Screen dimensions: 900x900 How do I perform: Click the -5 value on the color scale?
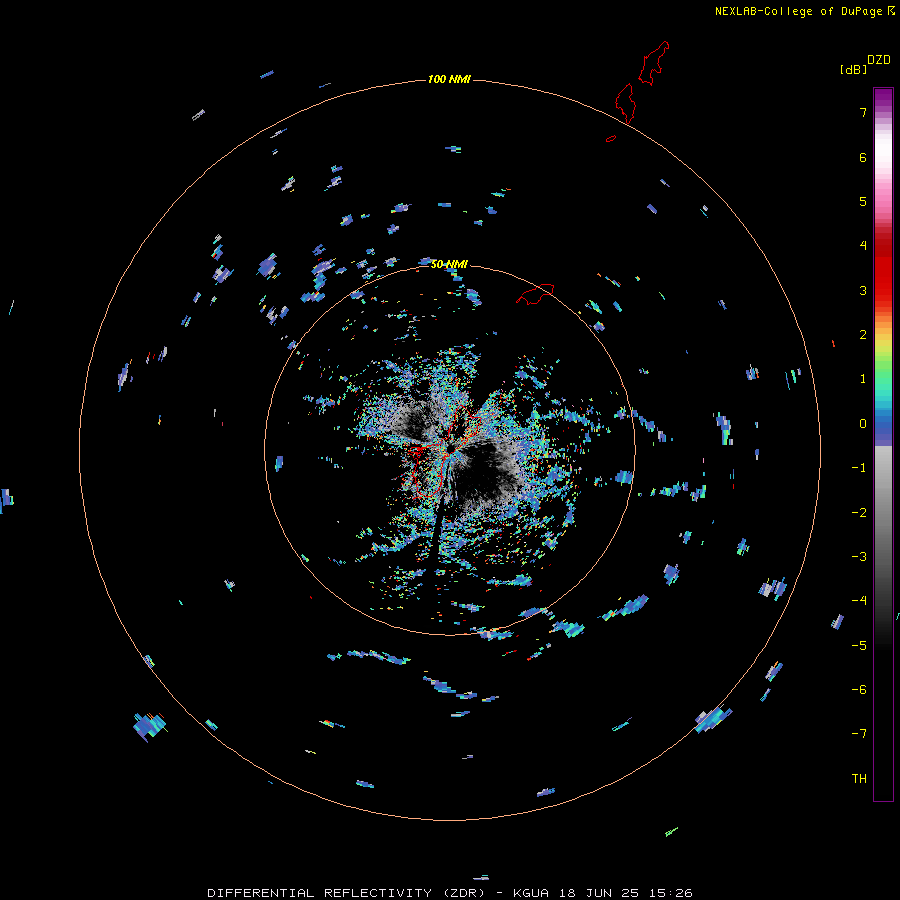pyautogui.click(x=859, y=646)
